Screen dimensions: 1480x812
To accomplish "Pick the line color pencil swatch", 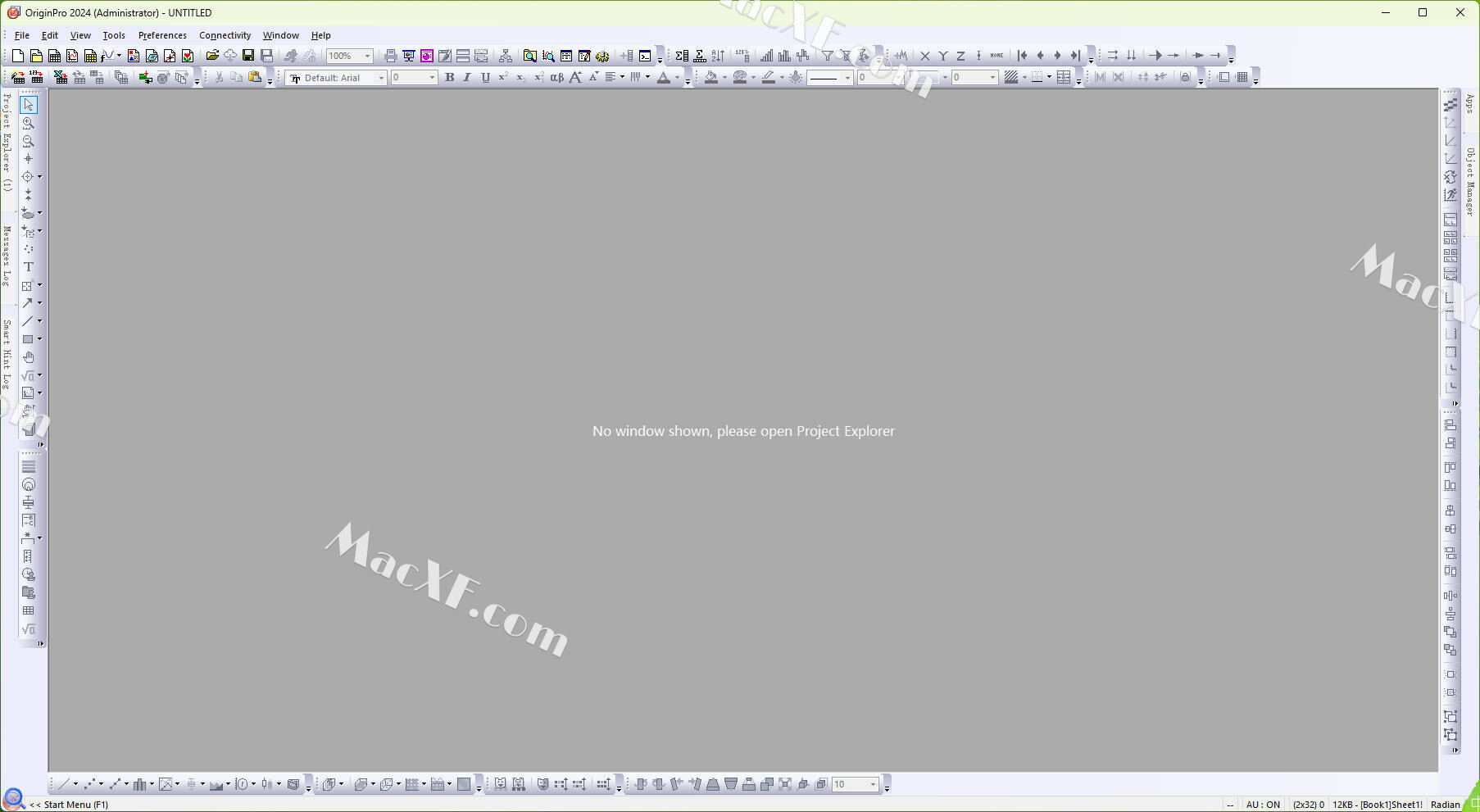I will pos(769,77).
